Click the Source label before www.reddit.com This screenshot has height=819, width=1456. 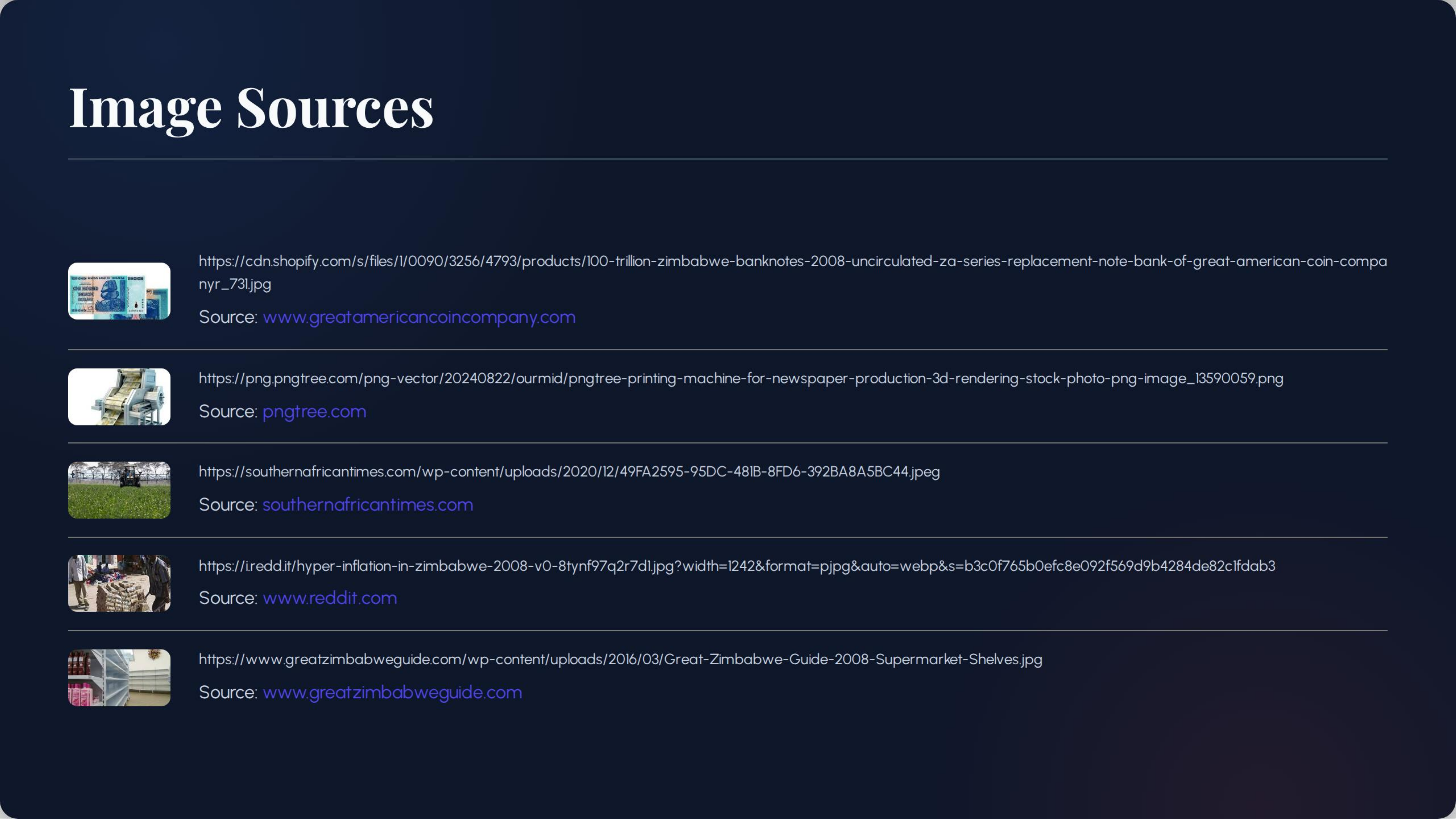pos(228,598)
